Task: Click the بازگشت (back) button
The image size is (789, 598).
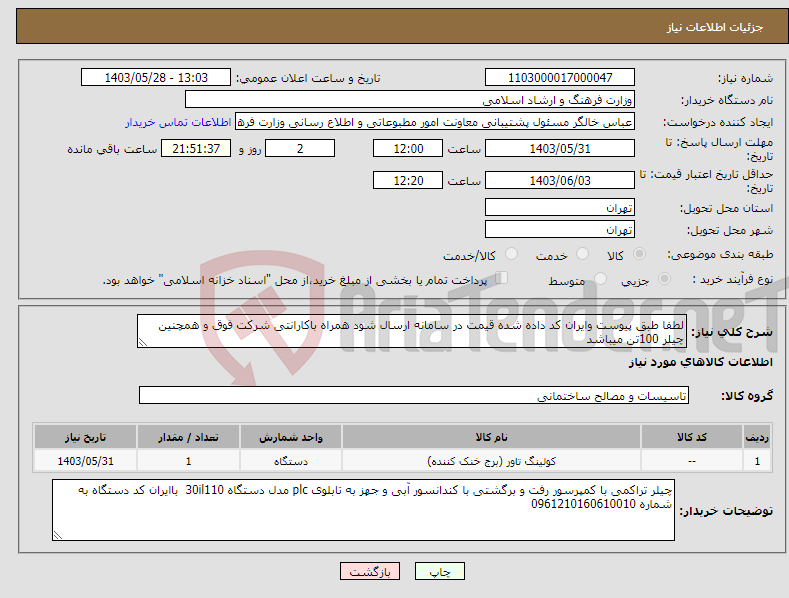Action: pyautogui.click(x=370, y=571)
